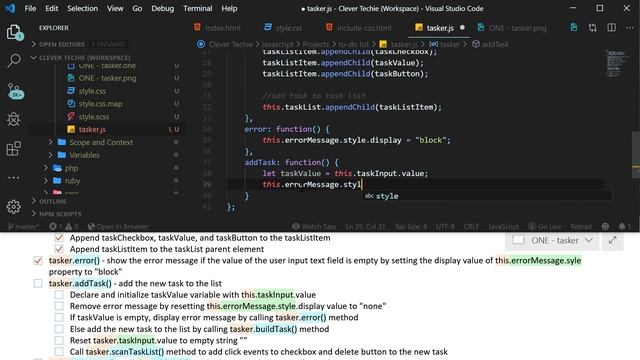The width and height of the screenshot is (640, 360).
Task: Click the code minimap overview
Action: coord(616,64)
